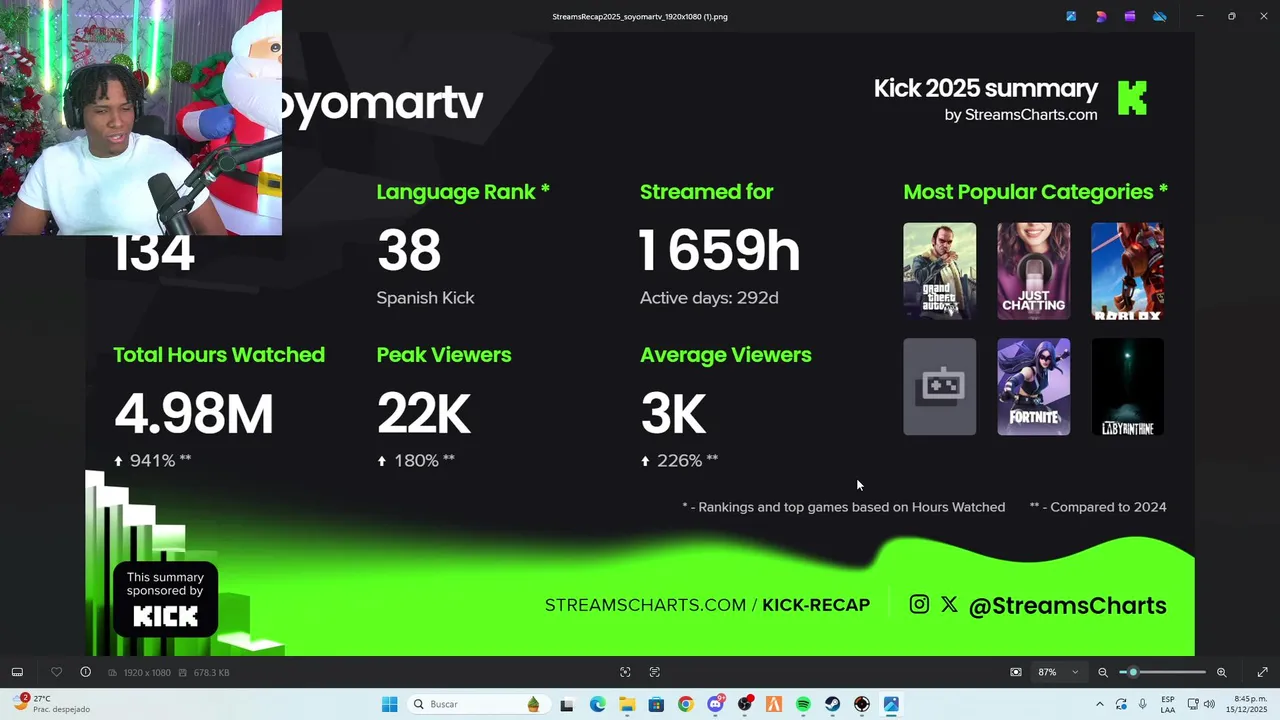
Task: Open the file info panel icon
Action: (86, 672)
